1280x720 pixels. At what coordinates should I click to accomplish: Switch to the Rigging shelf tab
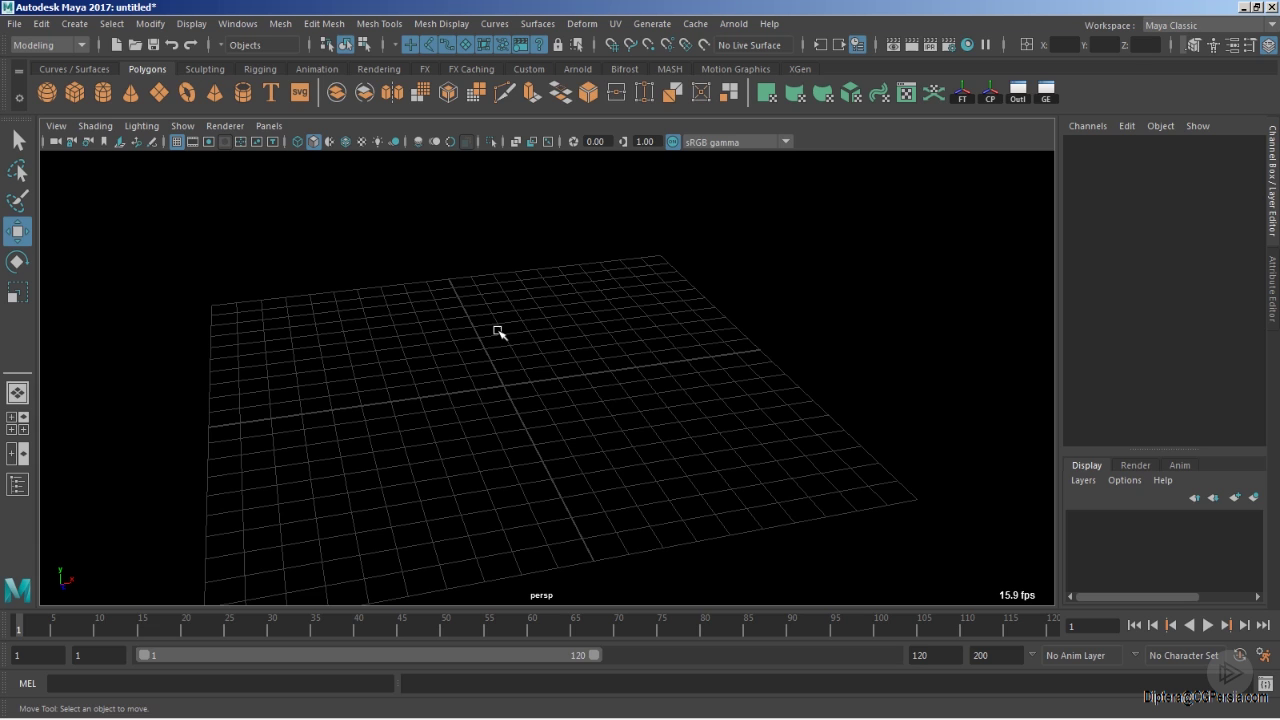260,69
